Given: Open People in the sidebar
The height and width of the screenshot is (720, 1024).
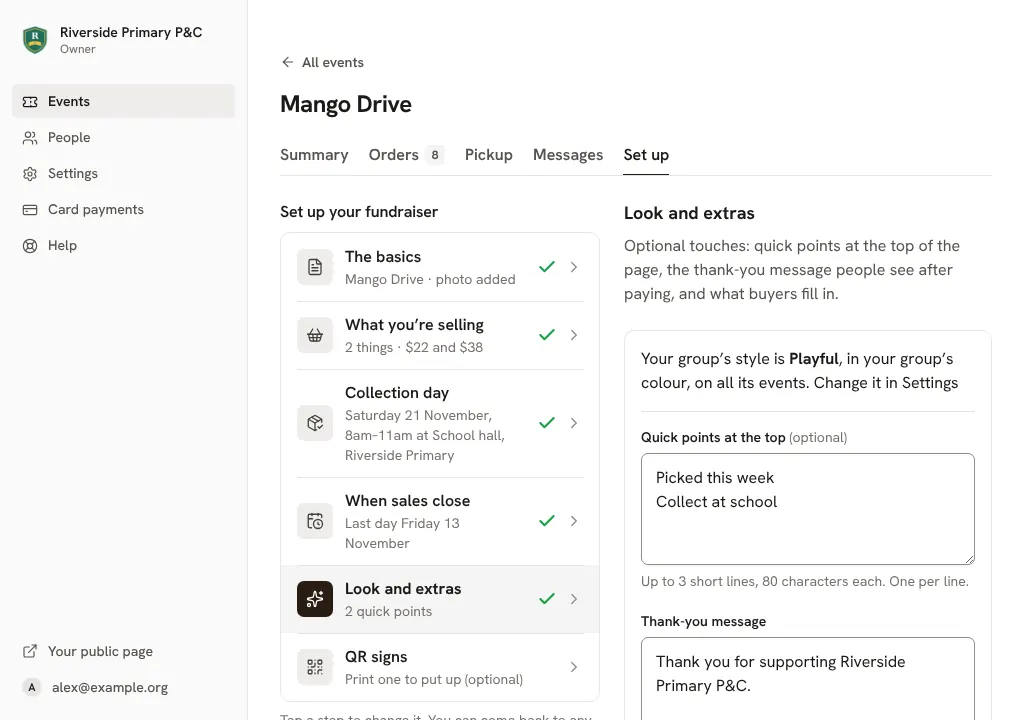Looking at the screenshot, I should (x=123, y=137).
